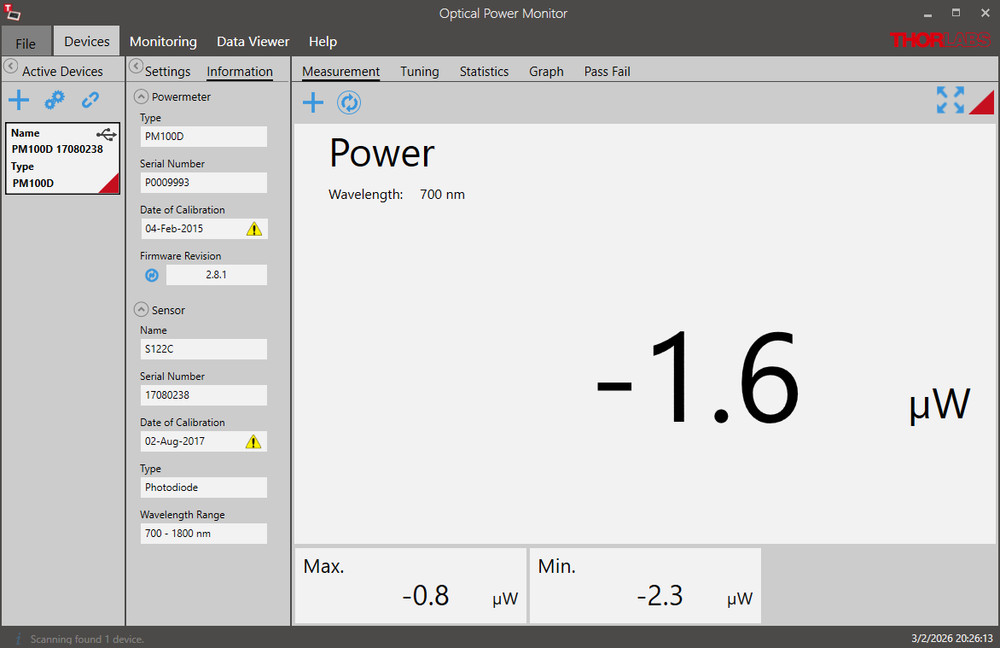The width and height of the screenshot is (1000, 648).
Task: Add a new device in Active Devices
Action: click(18, 100)
